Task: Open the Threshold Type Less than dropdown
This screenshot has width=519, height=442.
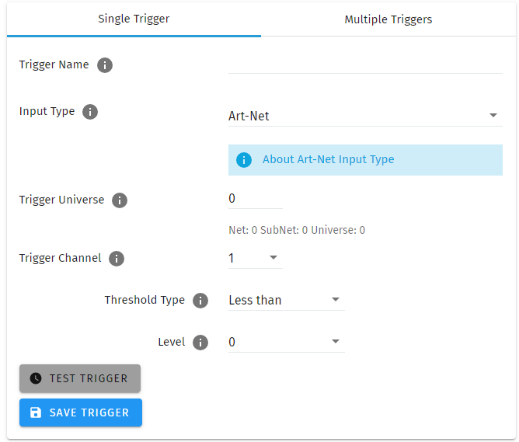Action: pyautogui.click(x=286, y=300)
